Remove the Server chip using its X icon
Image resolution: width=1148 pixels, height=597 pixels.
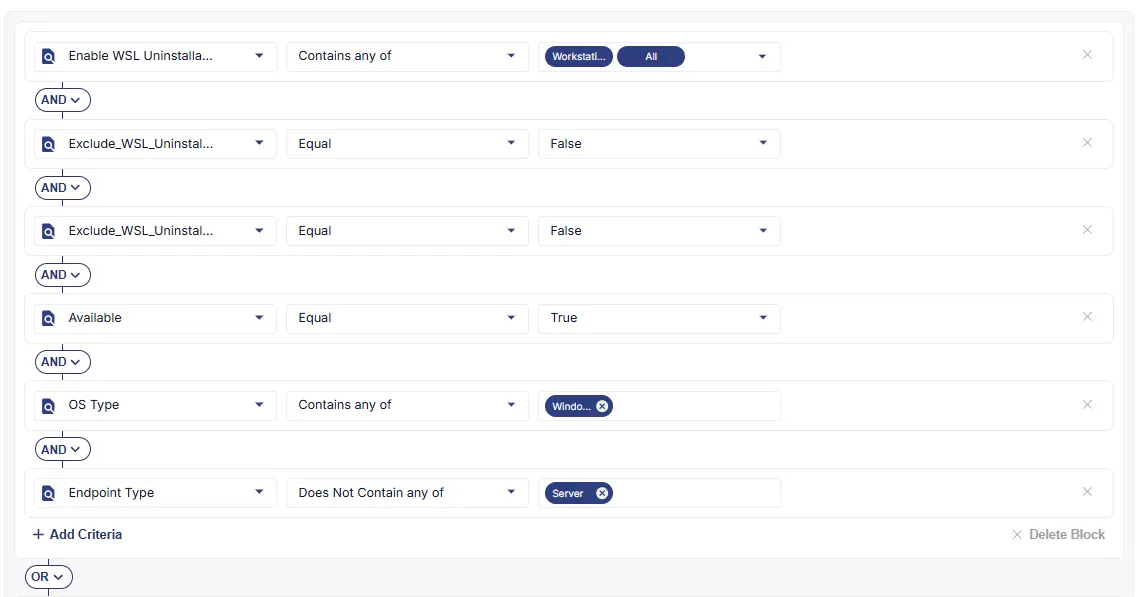pos(602,493)
